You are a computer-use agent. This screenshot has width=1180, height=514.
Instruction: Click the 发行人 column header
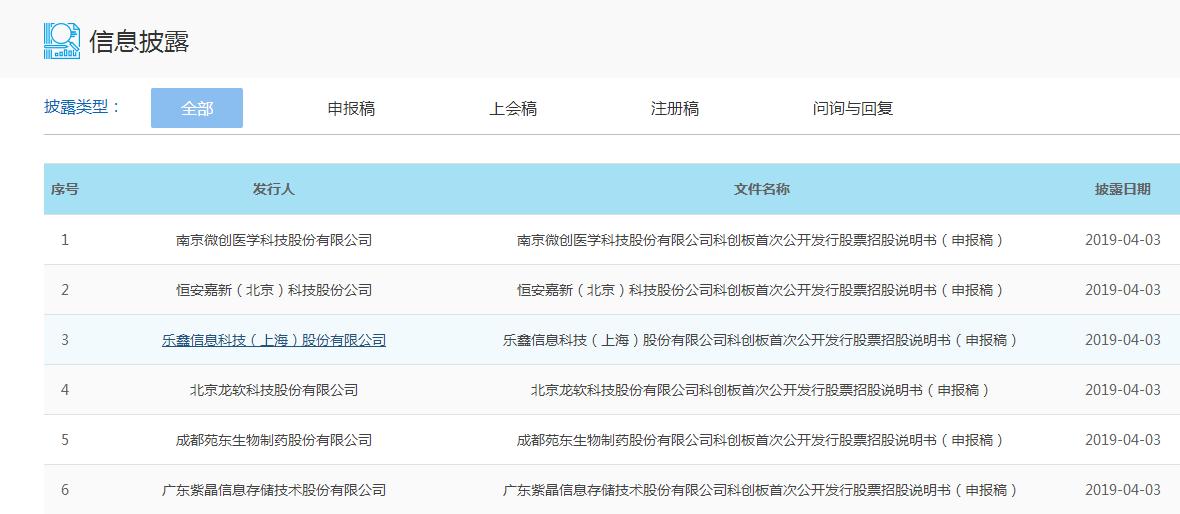click(x=273, y=189)
